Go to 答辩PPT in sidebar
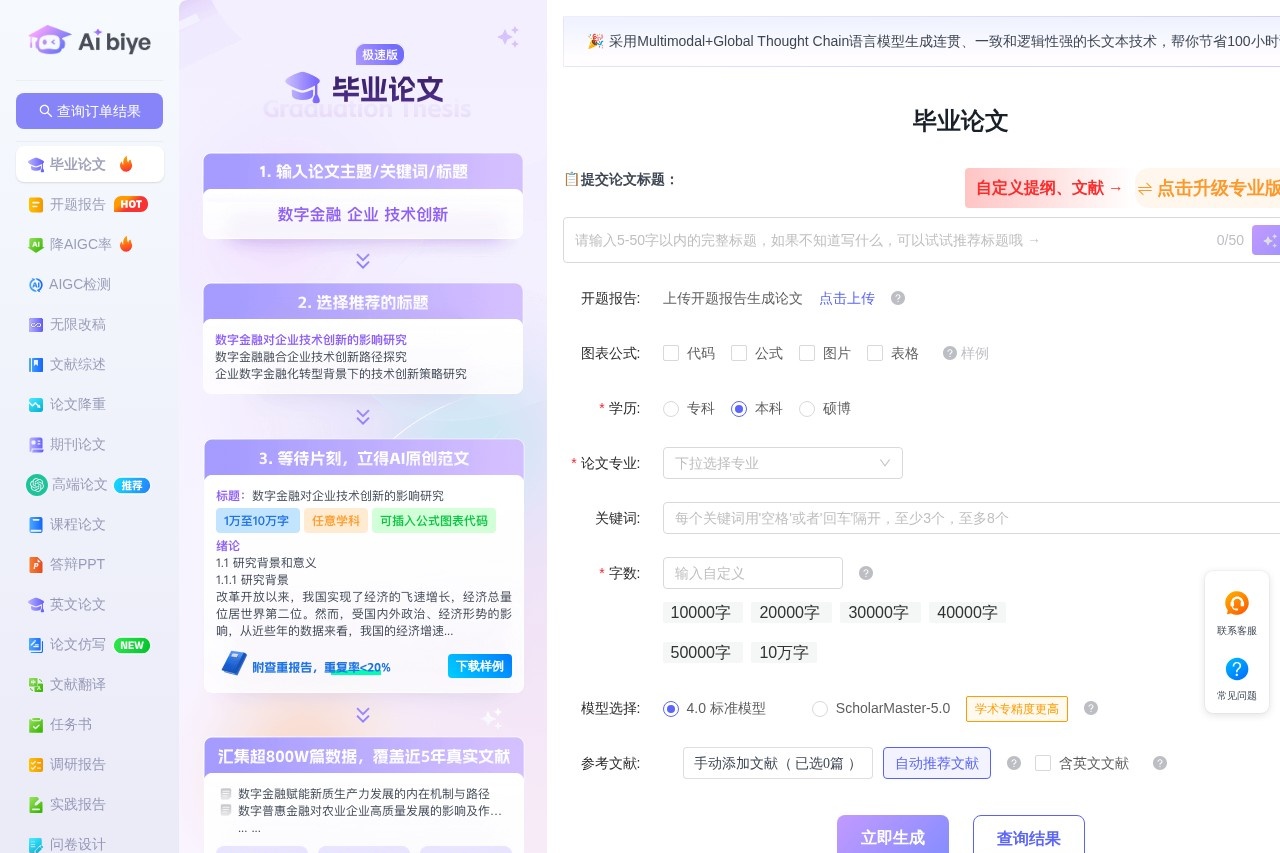 pyautogui.click(x=78, y=564)
